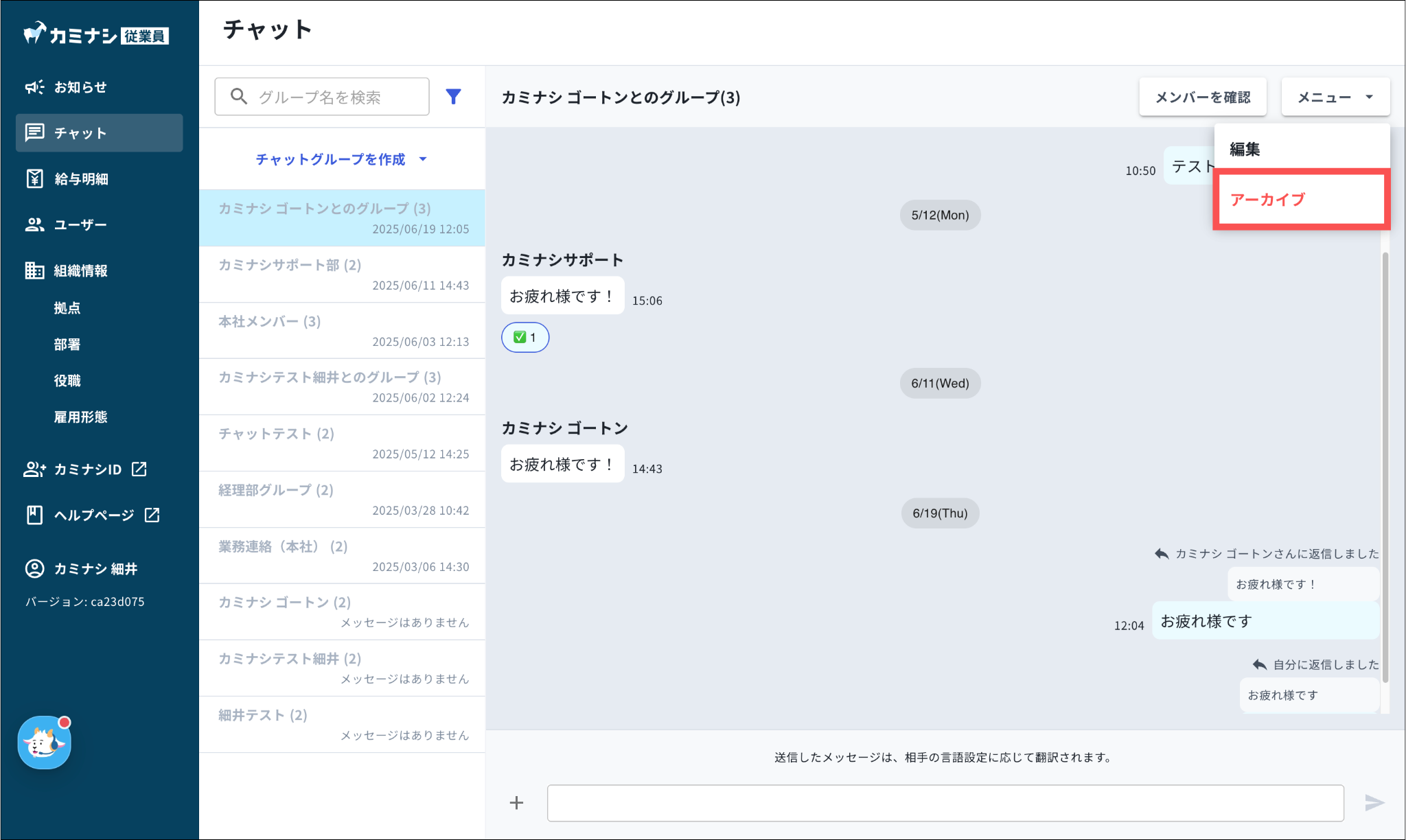Image resolution: width=1406 pixels, height=840 pixels.
Task: Collapse the メニュー dropdown button
Action: pos(1335,97)
